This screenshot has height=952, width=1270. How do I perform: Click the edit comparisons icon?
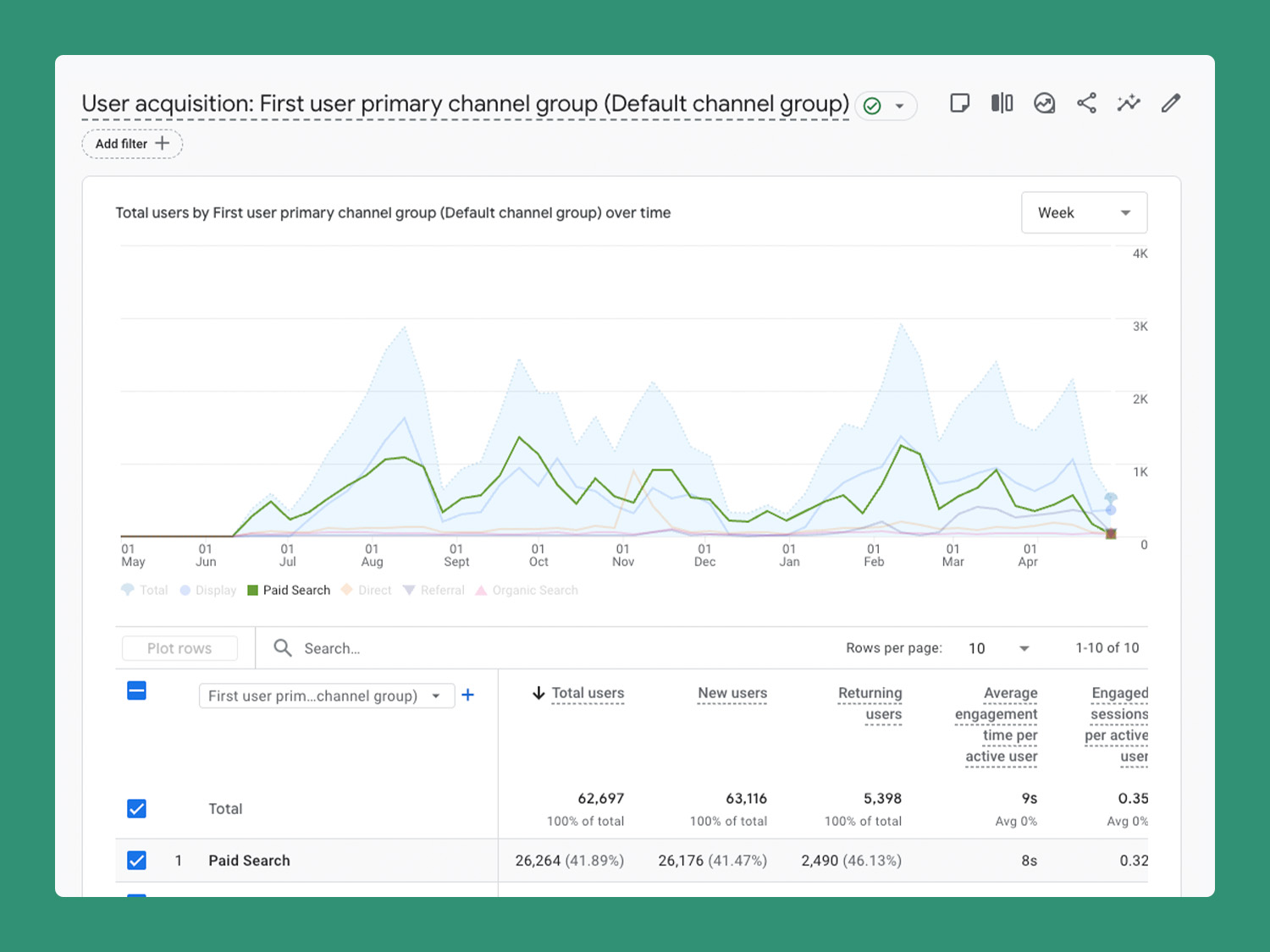click(1002, 103)
